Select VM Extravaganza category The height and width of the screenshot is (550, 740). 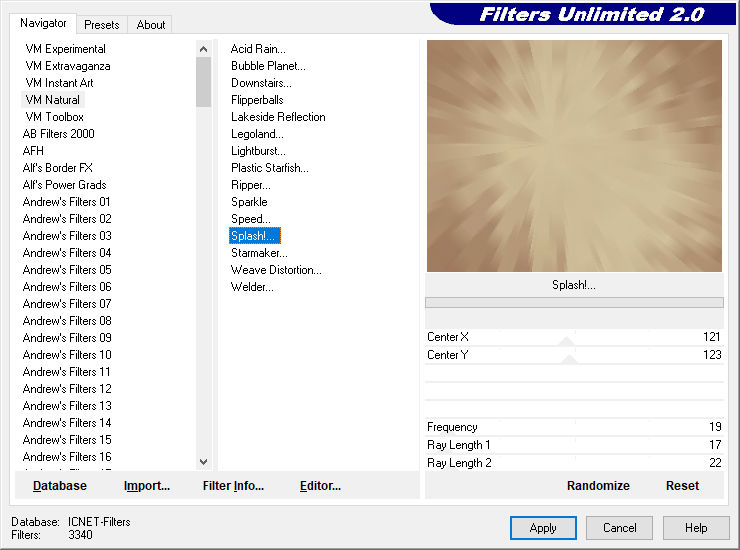pos(68,66)
